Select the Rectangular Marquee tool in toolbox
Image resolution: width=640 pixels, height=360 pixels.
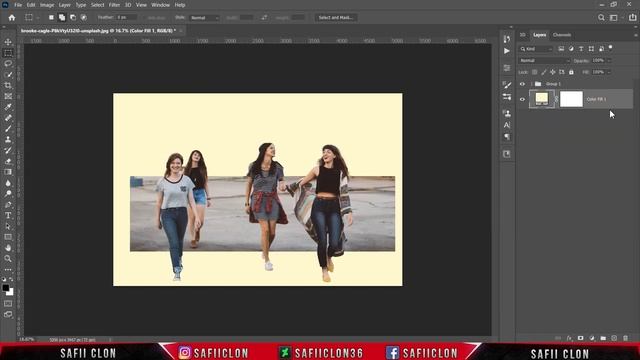tap(8, 53)
